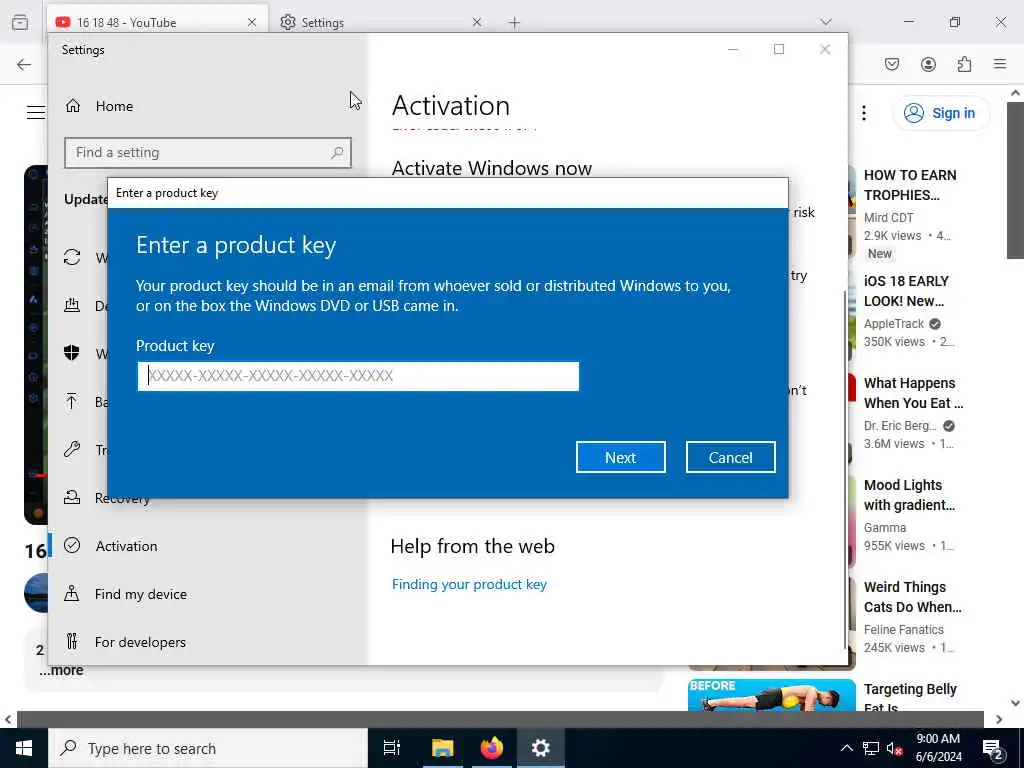Open Weird Things Cats Do When video
1024x768 pixels.
pyautogui.click(x=912, y=597)
